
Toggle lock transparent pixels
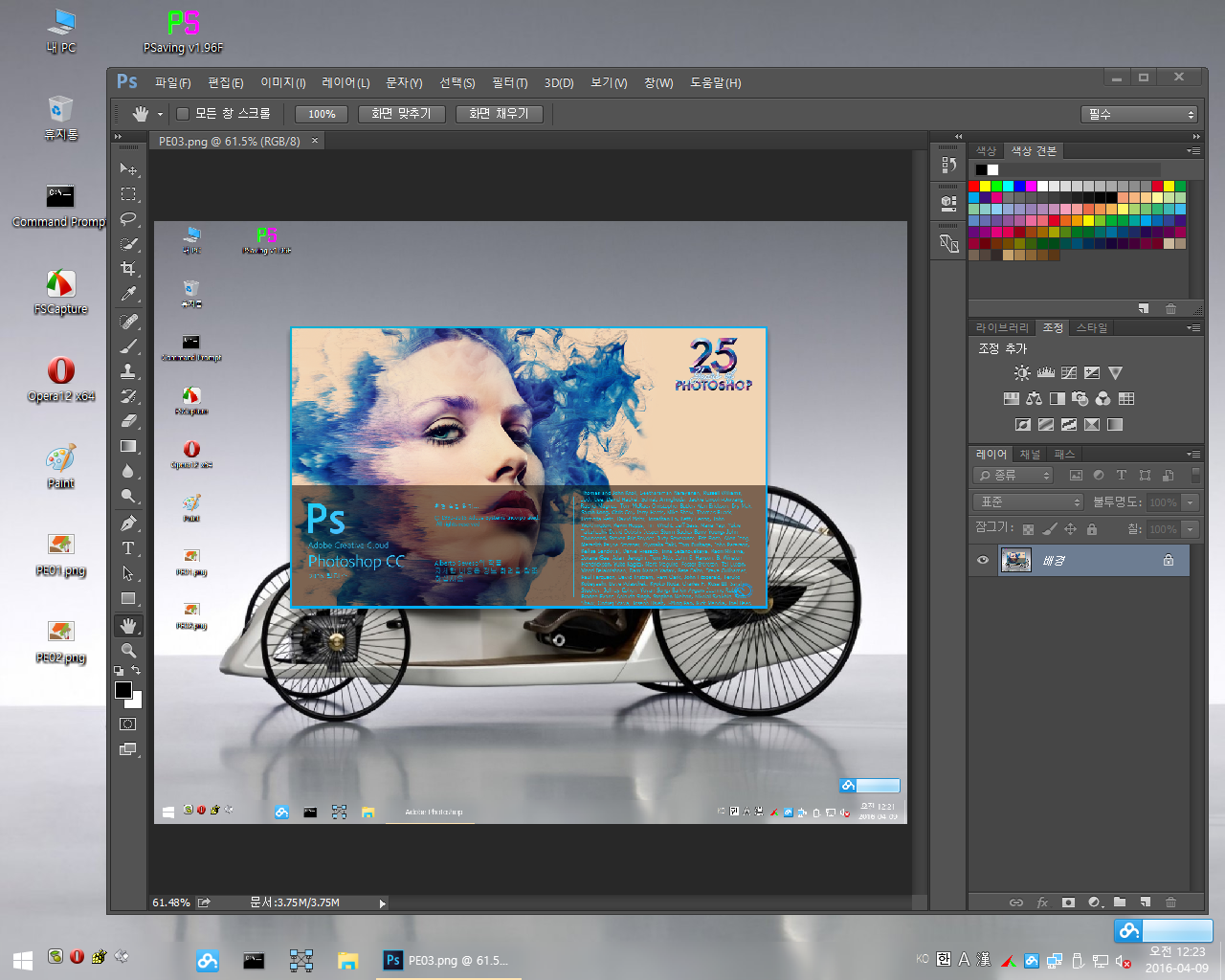[1028, 529]
